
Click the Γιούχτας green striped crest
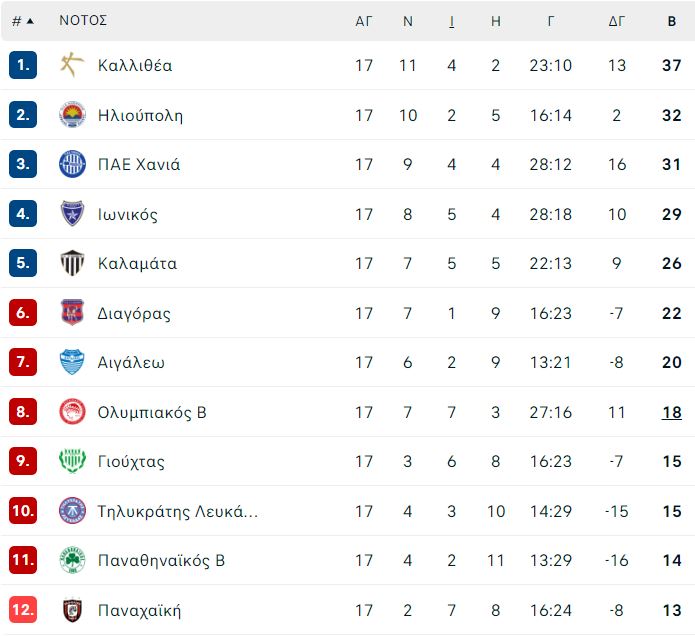[72, 461]
